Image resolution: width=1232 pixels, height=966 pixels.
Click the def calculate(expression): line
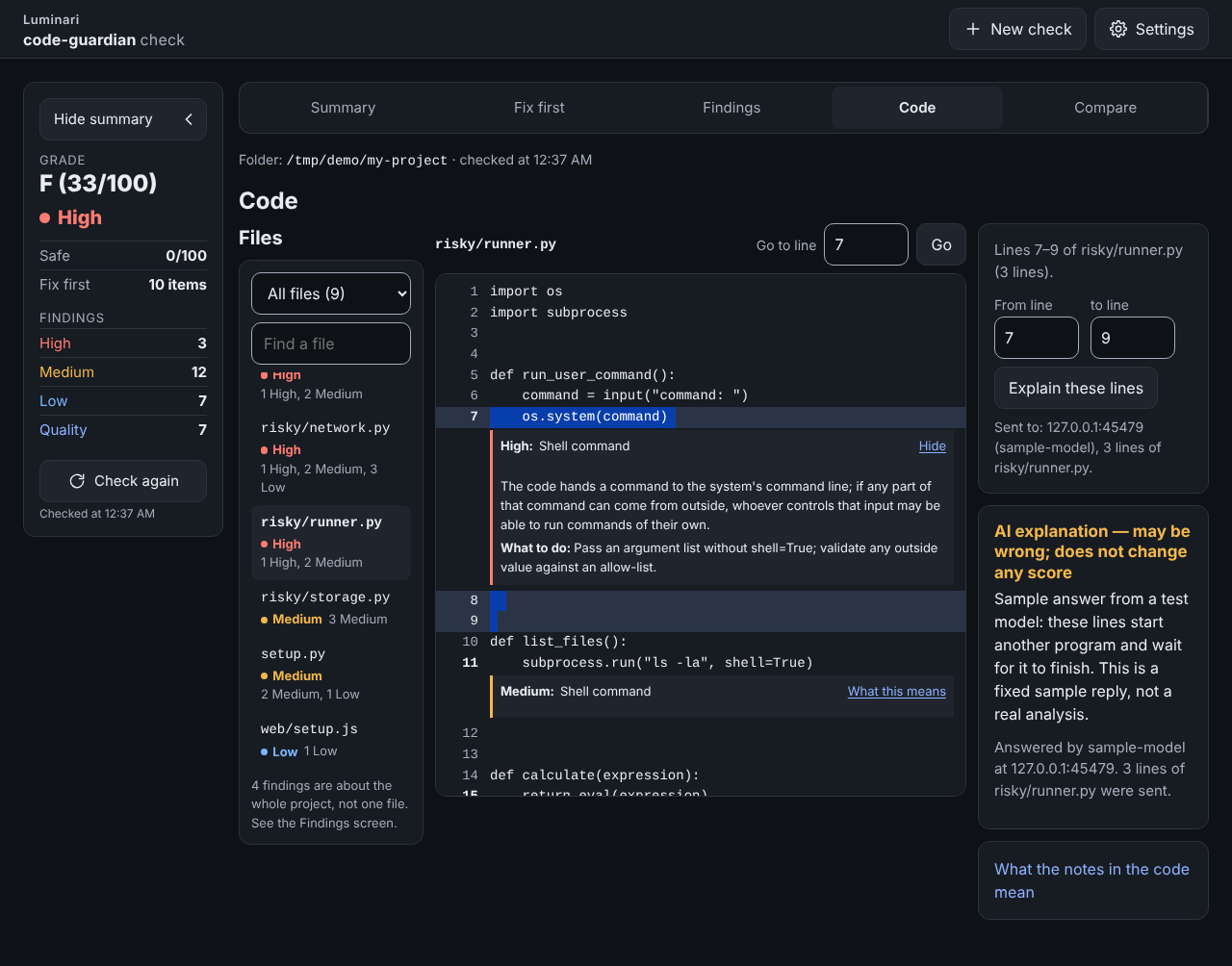[595, 775]
